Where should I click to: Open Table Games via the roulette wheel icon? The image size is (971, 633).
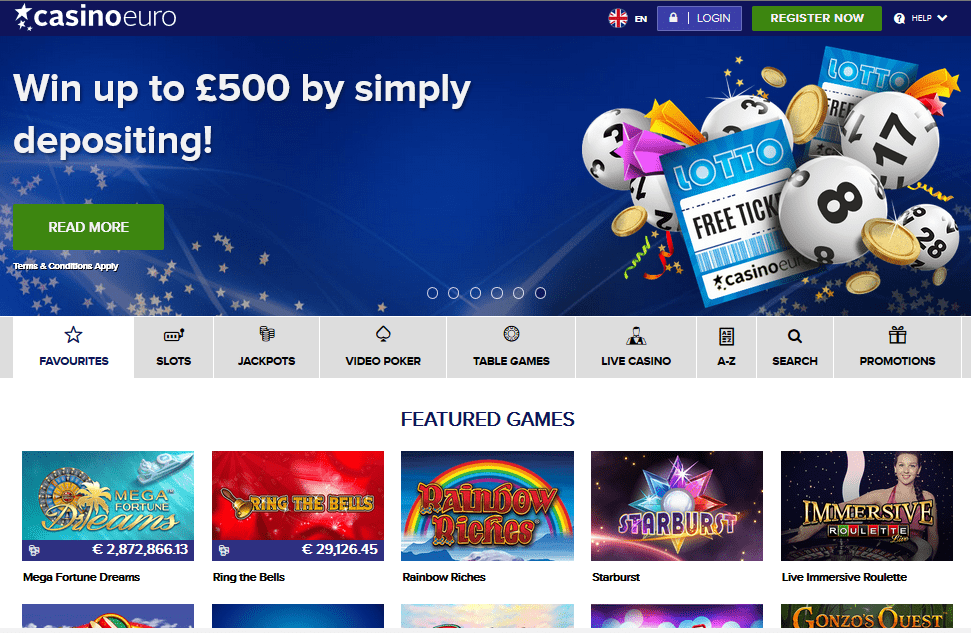(512, 334)
